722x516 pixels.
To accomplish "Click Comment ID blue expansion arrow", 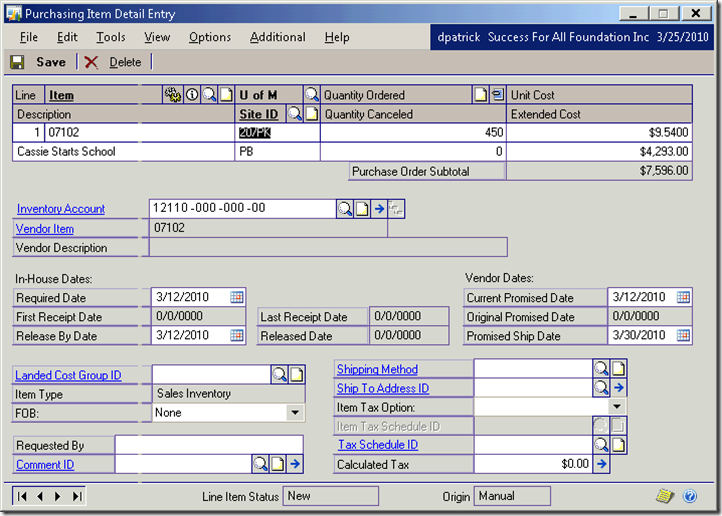I will point(295,464).
